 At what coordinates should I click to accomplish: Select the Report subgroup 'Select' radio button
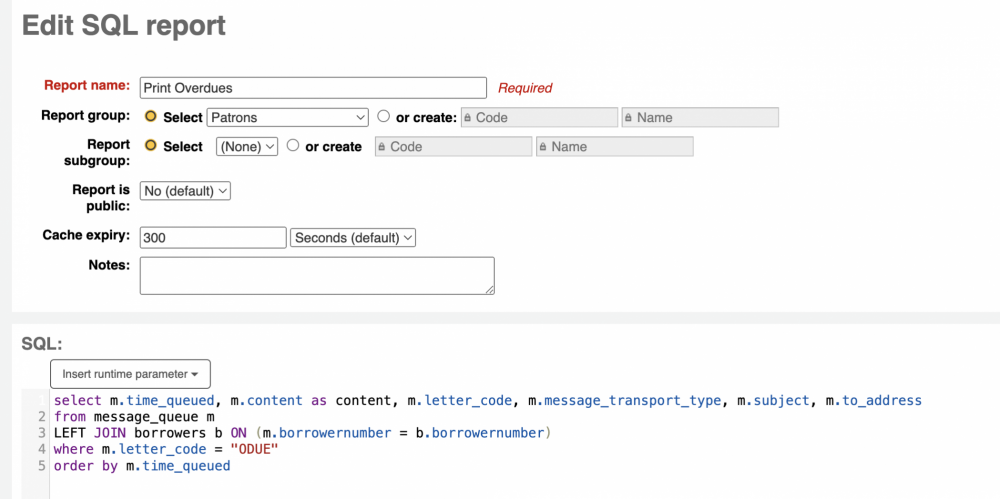(x=151, y=145)
